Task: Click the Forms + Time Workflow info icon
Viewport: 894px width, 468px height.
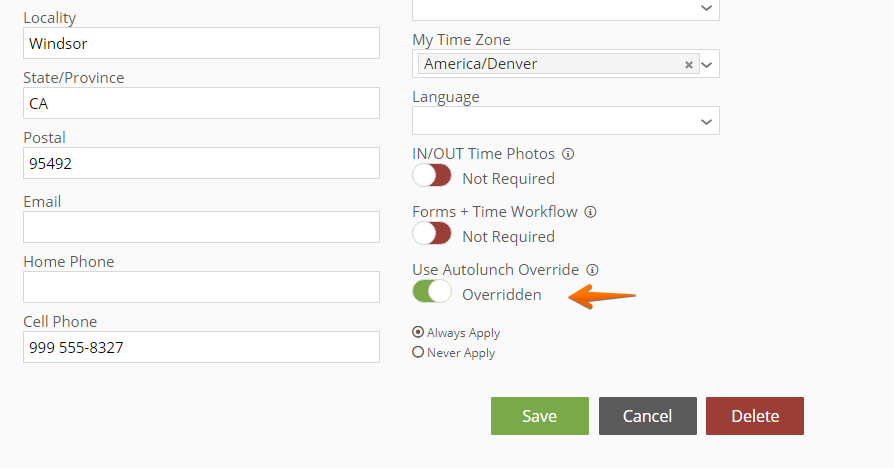Action: click(591, 212)
